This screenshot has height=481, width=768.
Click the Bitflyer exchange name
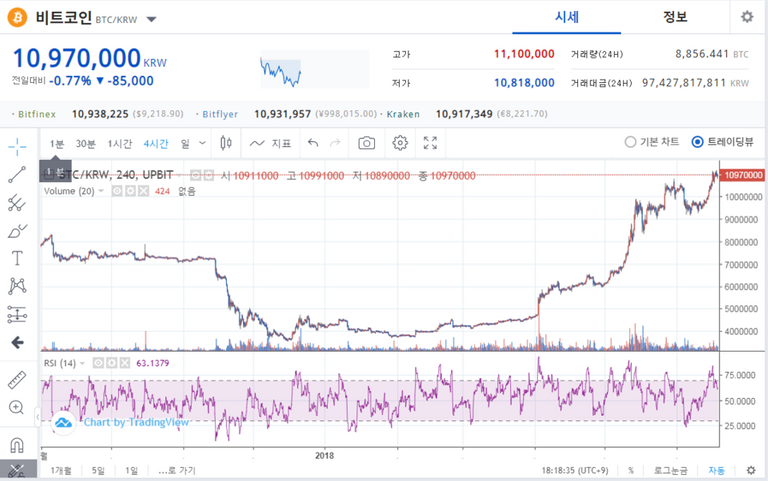point(220,114)
